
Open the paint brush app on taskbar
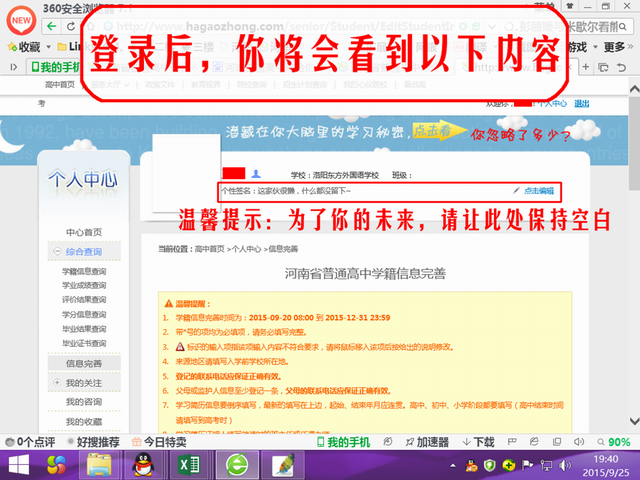(x=283, y=465)
